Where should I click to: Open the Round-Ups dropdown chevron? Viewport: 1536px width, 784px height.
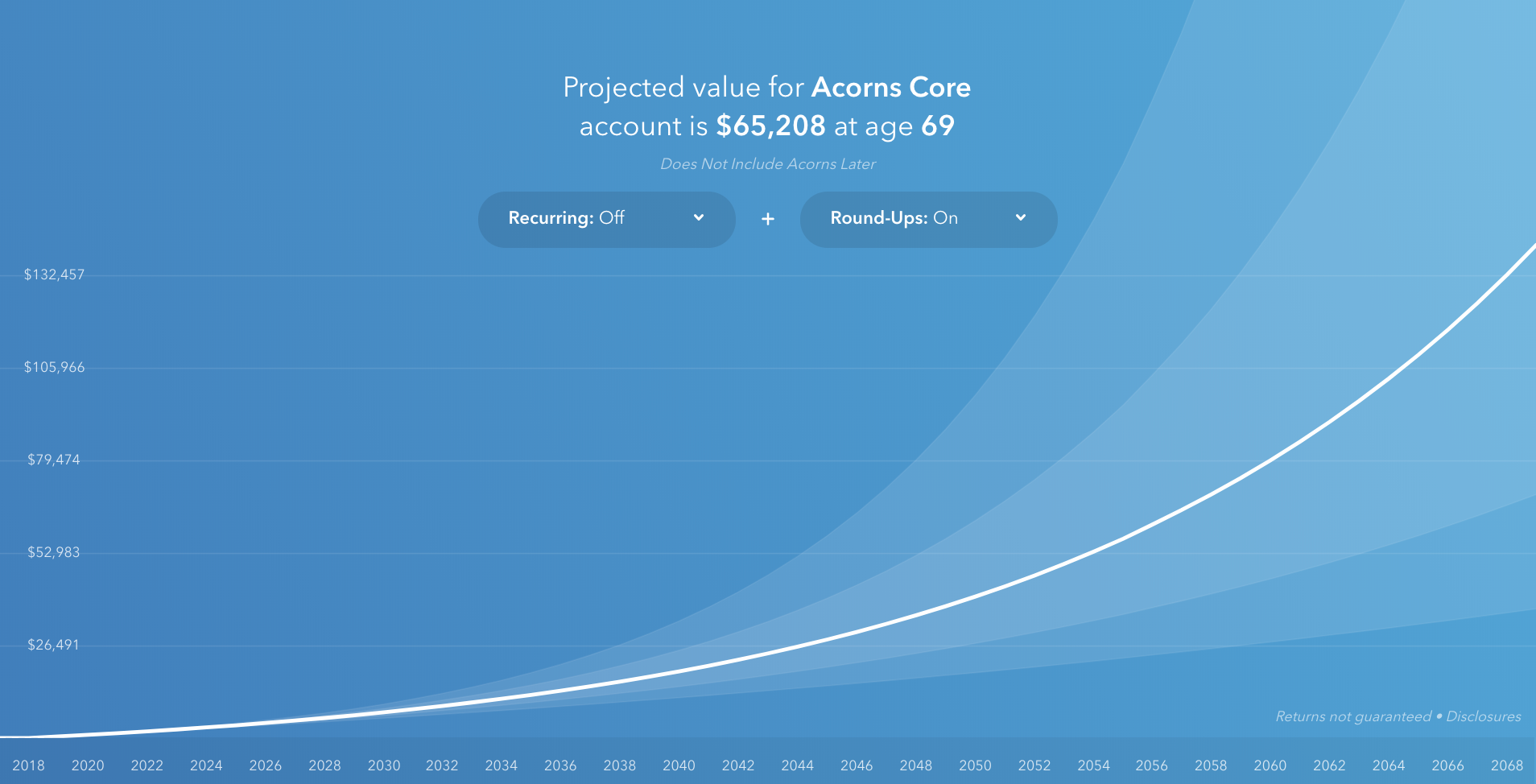1021,218
